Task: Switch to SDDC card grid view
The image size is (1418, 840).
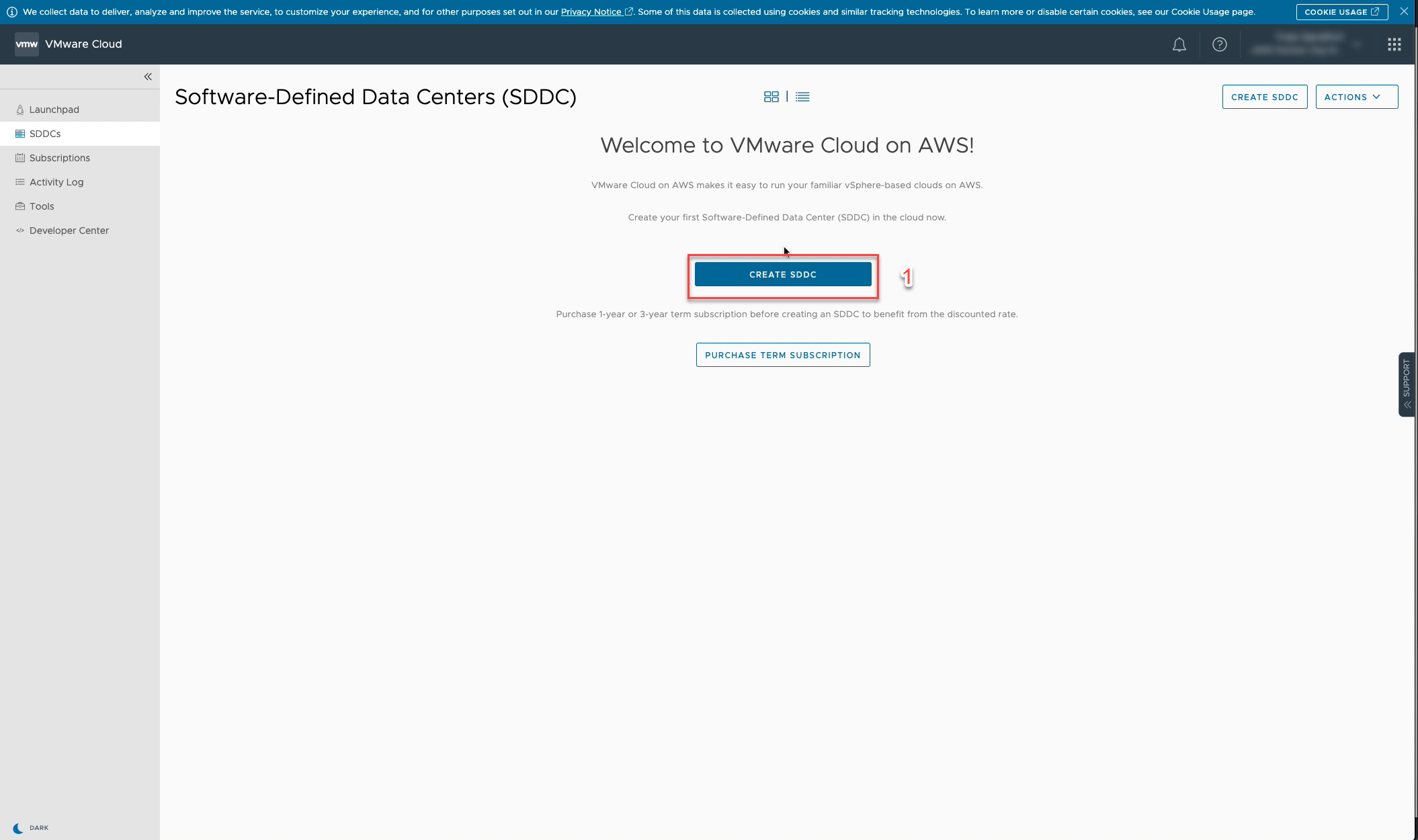Action: (x=771, y=97)
